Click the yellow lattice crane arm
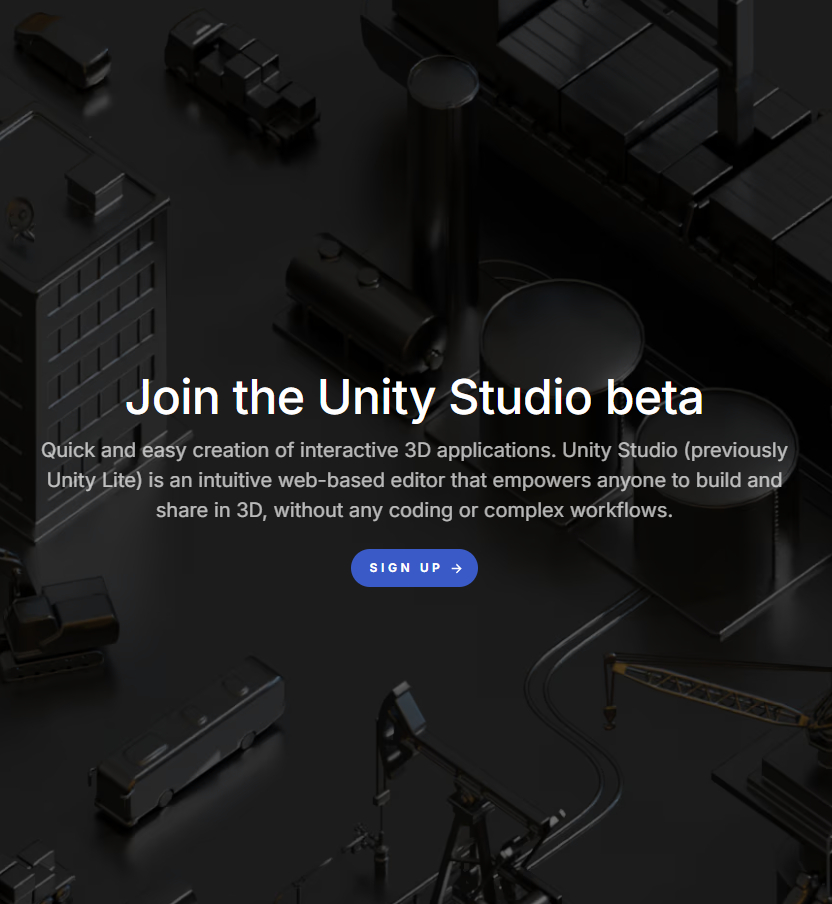Viewport: 832px width, 904px height. point(709,689)
